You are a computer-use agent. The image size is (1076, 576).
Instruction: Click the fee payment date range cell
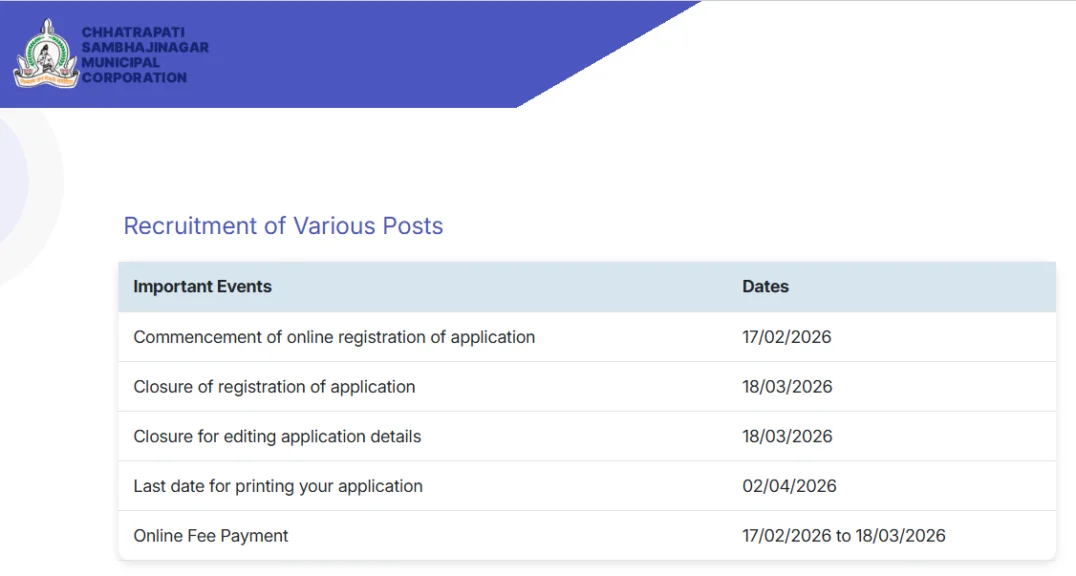point(843,535)
